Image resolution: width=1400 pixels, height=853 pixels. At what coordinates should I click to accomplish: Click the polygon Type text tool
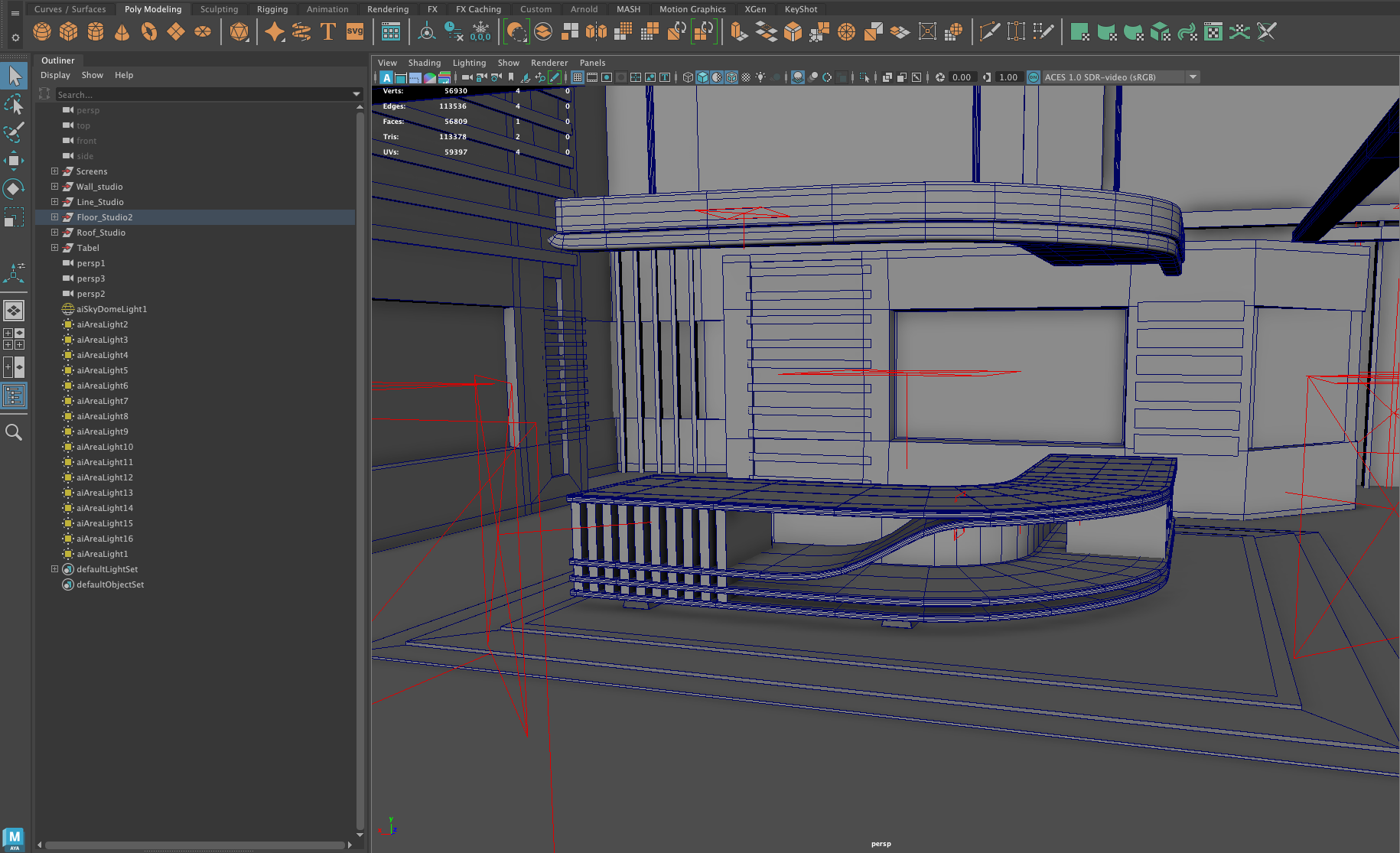pyautogui.click(x=328, y=32)
